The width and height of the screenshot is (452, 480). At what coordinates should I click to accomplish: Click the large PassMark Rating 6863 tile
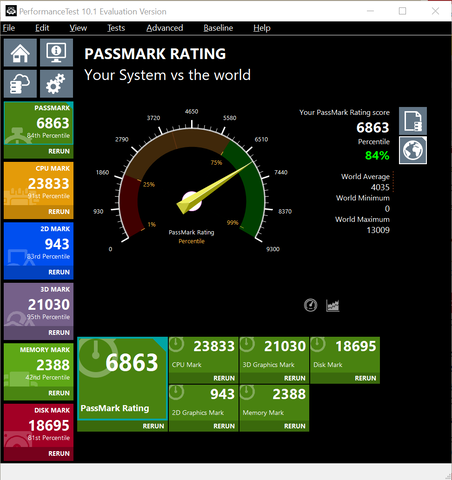click(122, 378)
